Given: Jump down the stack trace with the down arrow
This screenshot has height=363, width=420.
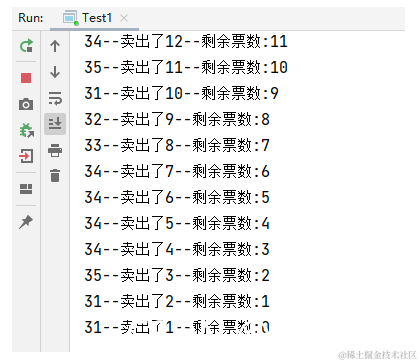Looking at the screenshot, I should point(55,72).
